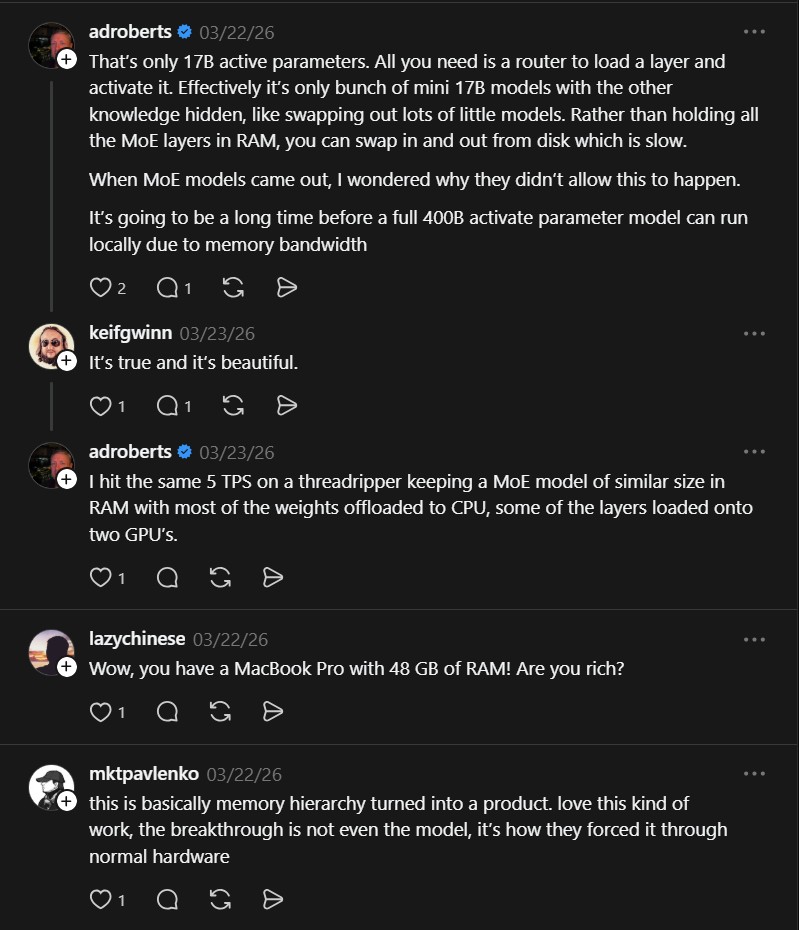799x930 pixels.
Task: Share adroberts' first post via send icon
Action: (286, 288)
